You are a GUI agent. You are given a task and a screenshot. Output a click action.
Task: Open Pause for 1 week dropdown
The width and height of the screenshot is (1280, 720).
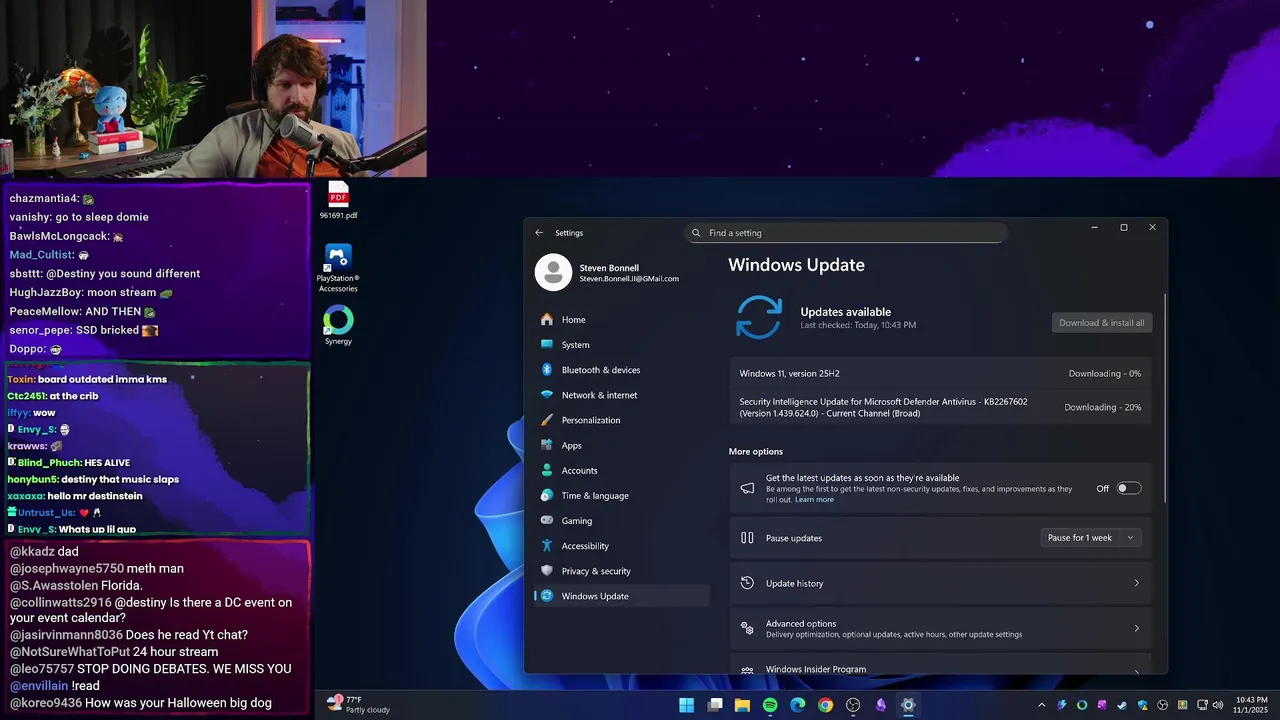tap(1091, 538)
